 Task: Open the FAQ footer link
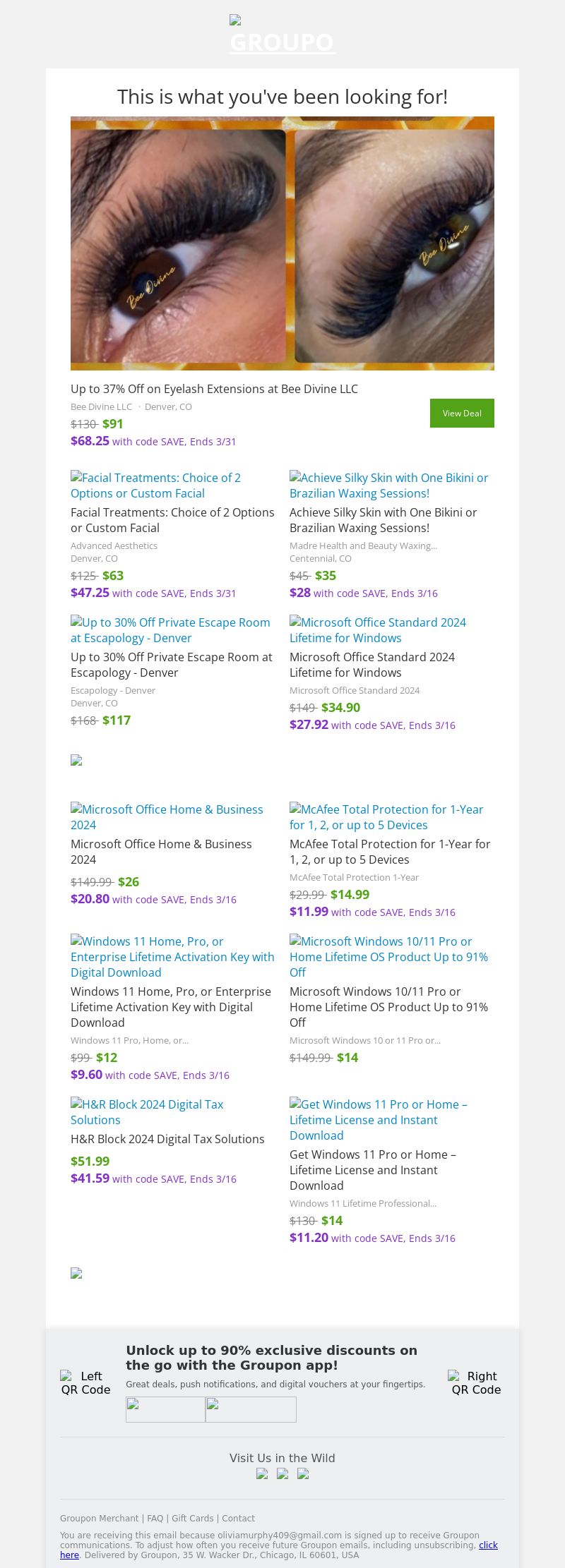155,1518
